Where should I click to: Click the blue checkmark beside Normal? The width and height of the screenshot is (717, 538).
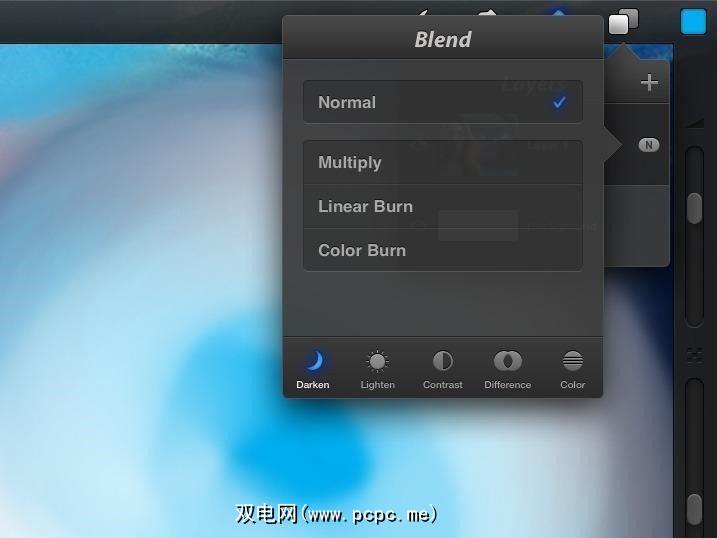pos(559,102)
